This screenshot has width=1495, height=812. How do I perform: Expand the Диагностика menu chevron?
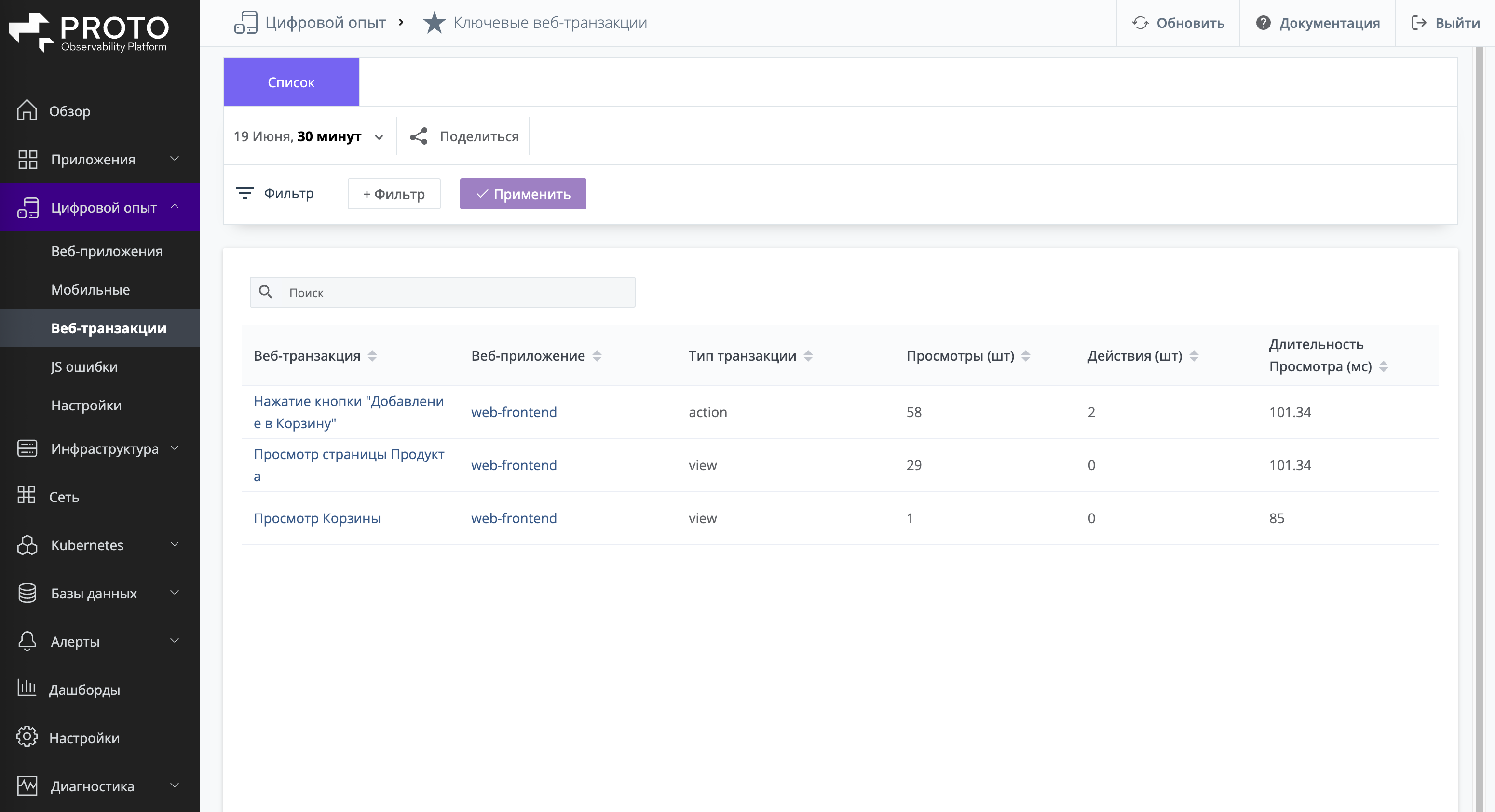click(174, 785)
